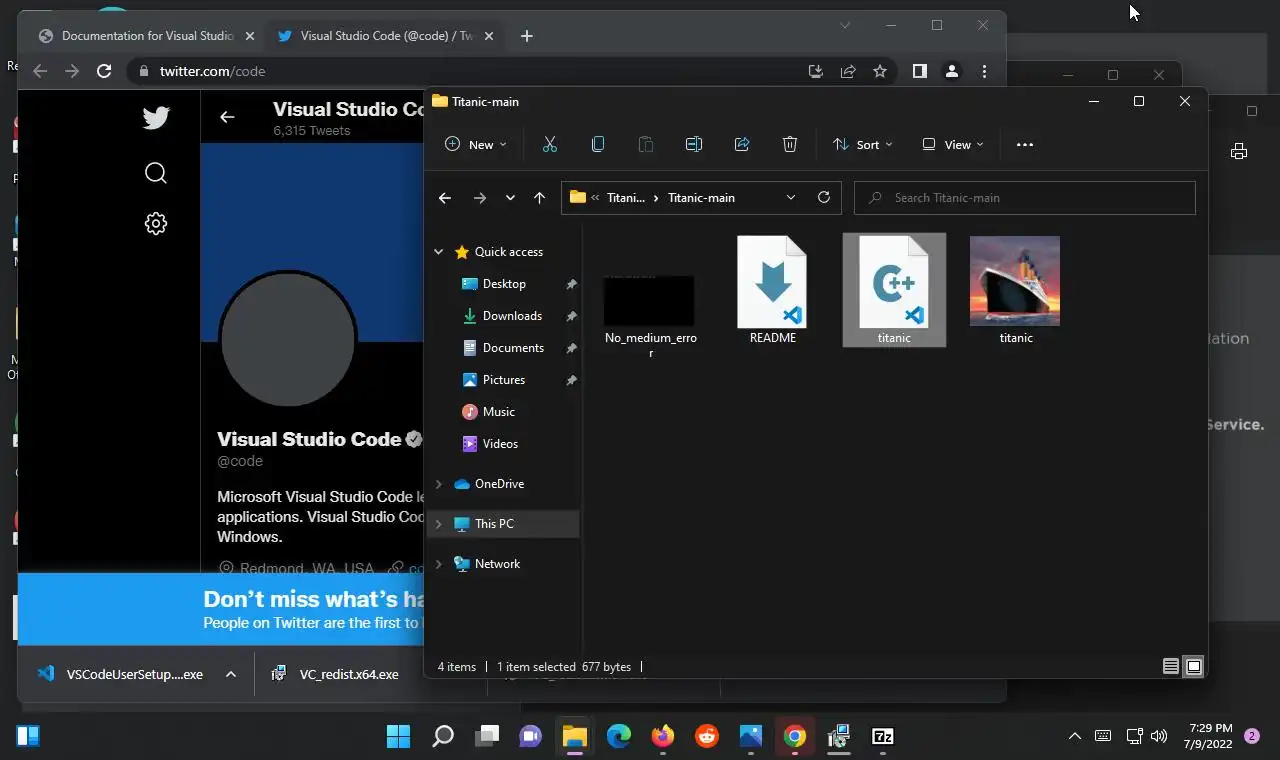Expand the This PC tree node

point(438,524)
